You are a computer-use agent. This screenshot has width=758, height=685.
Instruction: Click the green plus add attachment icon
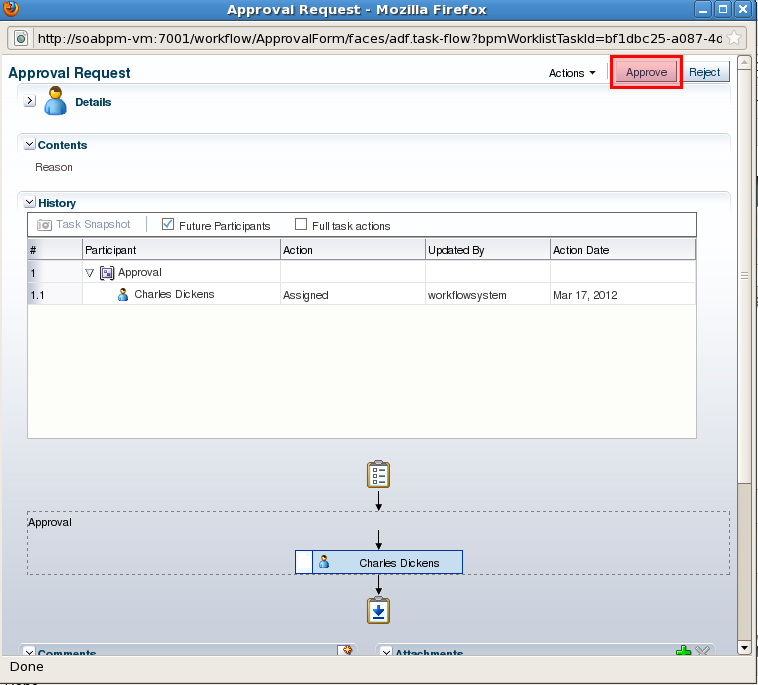[x=684, y=651]
